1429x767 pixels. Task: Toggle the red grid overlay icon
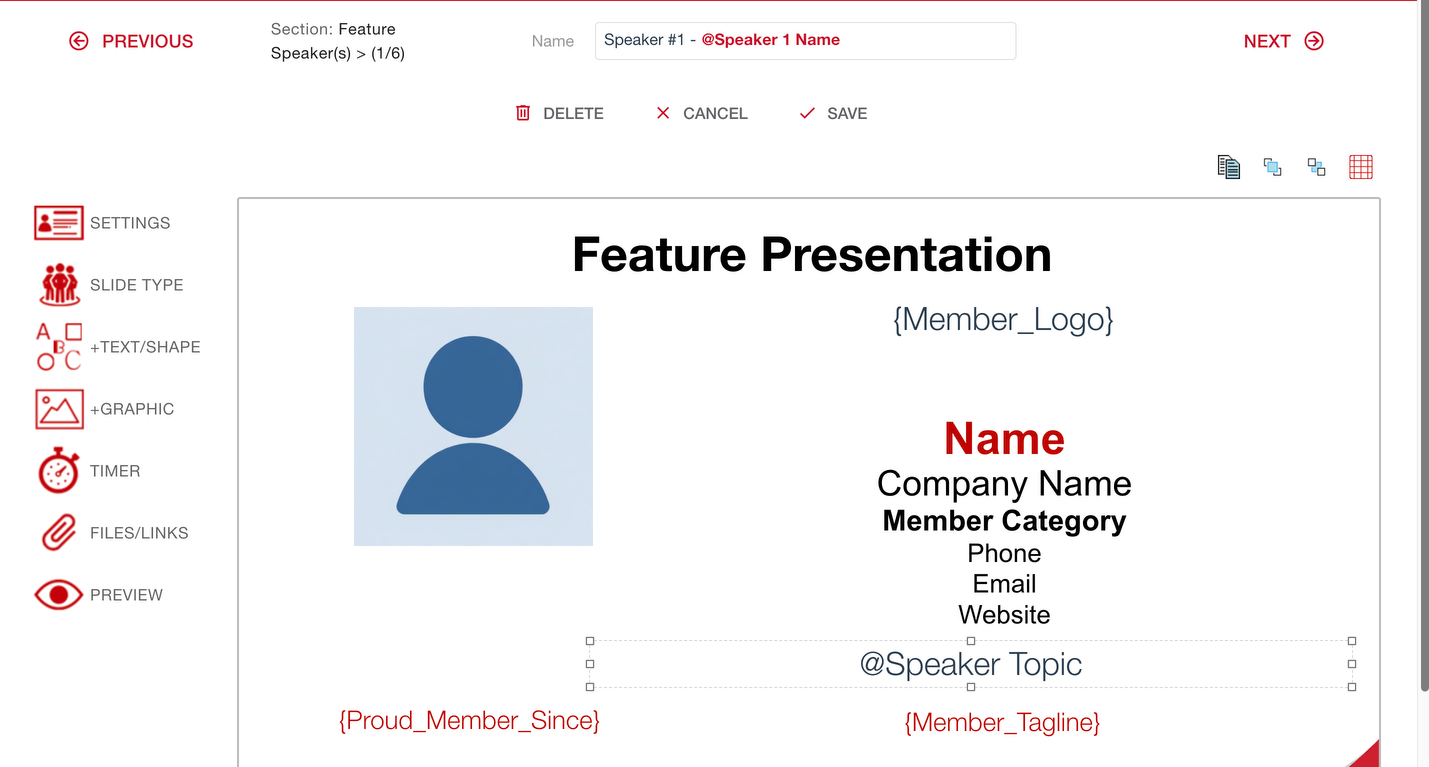[1361, 167]
